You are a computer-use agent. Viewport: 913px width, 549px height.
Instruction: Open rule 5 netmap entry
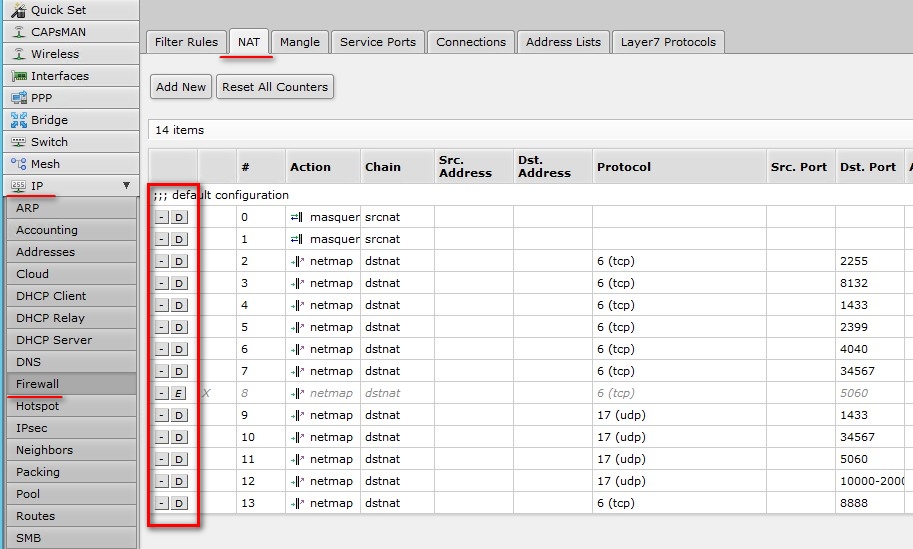pos(331,327)
